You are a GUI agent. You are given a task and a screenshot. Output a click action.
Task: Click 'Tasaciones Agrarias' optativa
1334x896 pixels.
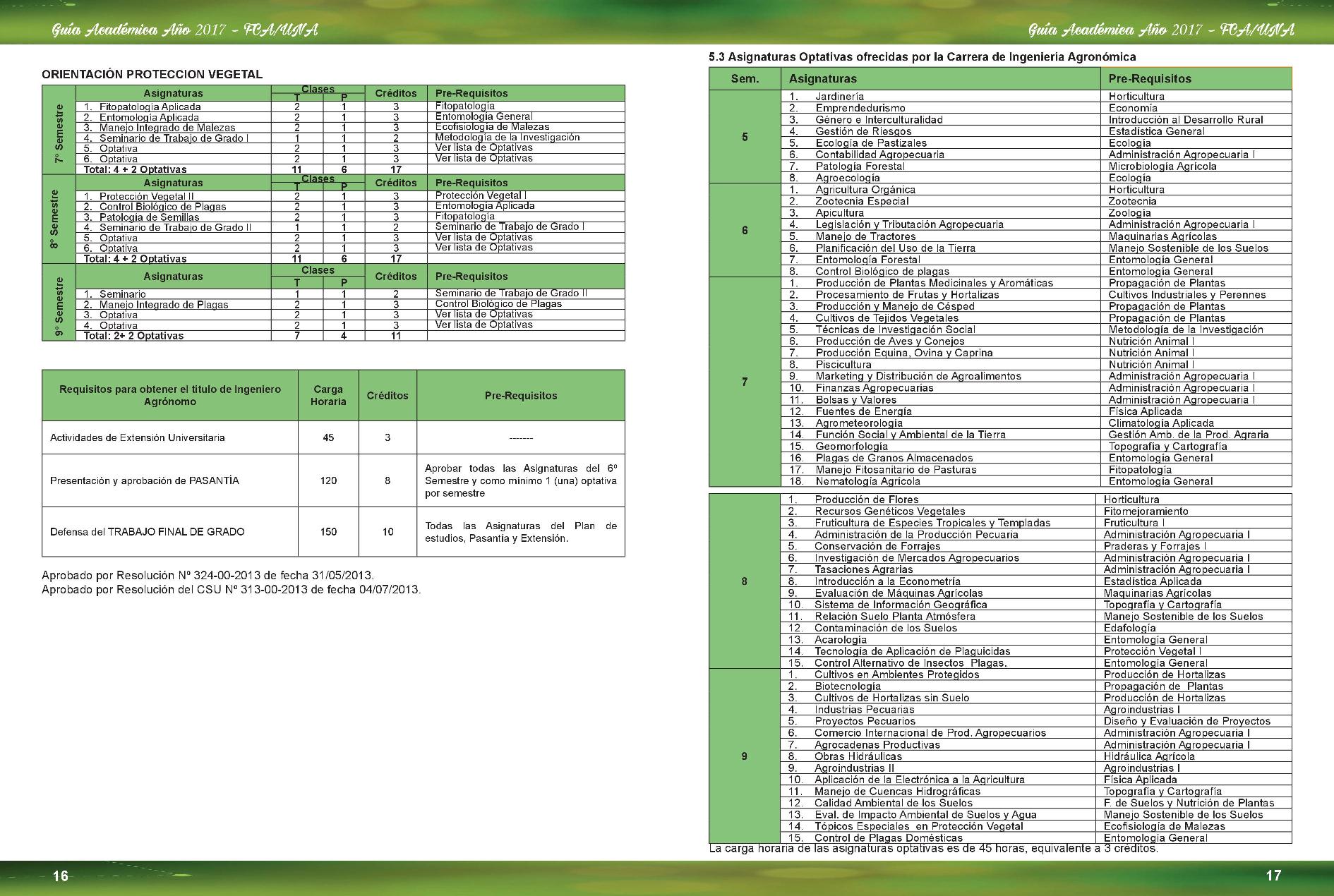863,569
